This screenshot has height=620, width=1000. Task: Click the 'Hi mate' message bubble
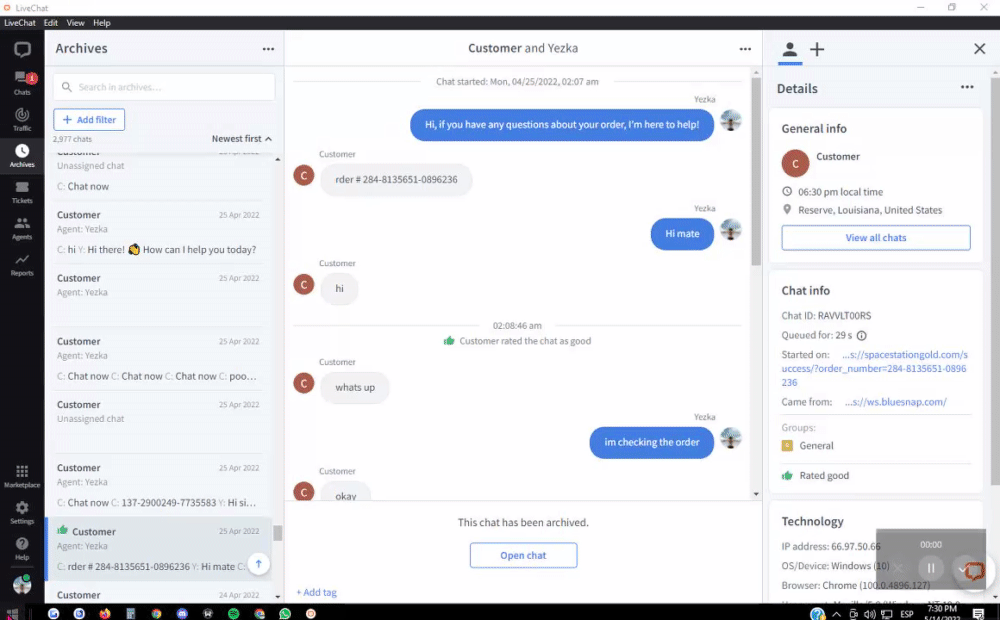pyautogui.click(x=682, y=234)
